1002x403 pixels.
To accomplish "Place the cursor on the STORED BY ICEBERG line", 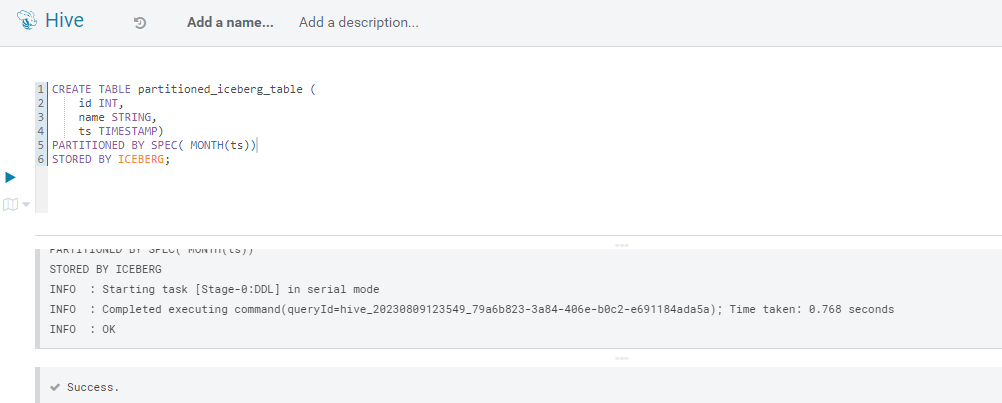I will click(x=111, y=160).
